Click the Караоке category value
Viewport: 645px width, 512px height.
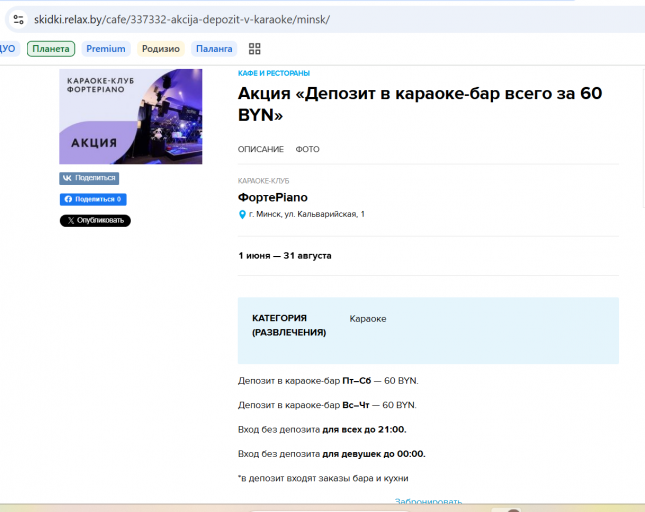368,319
